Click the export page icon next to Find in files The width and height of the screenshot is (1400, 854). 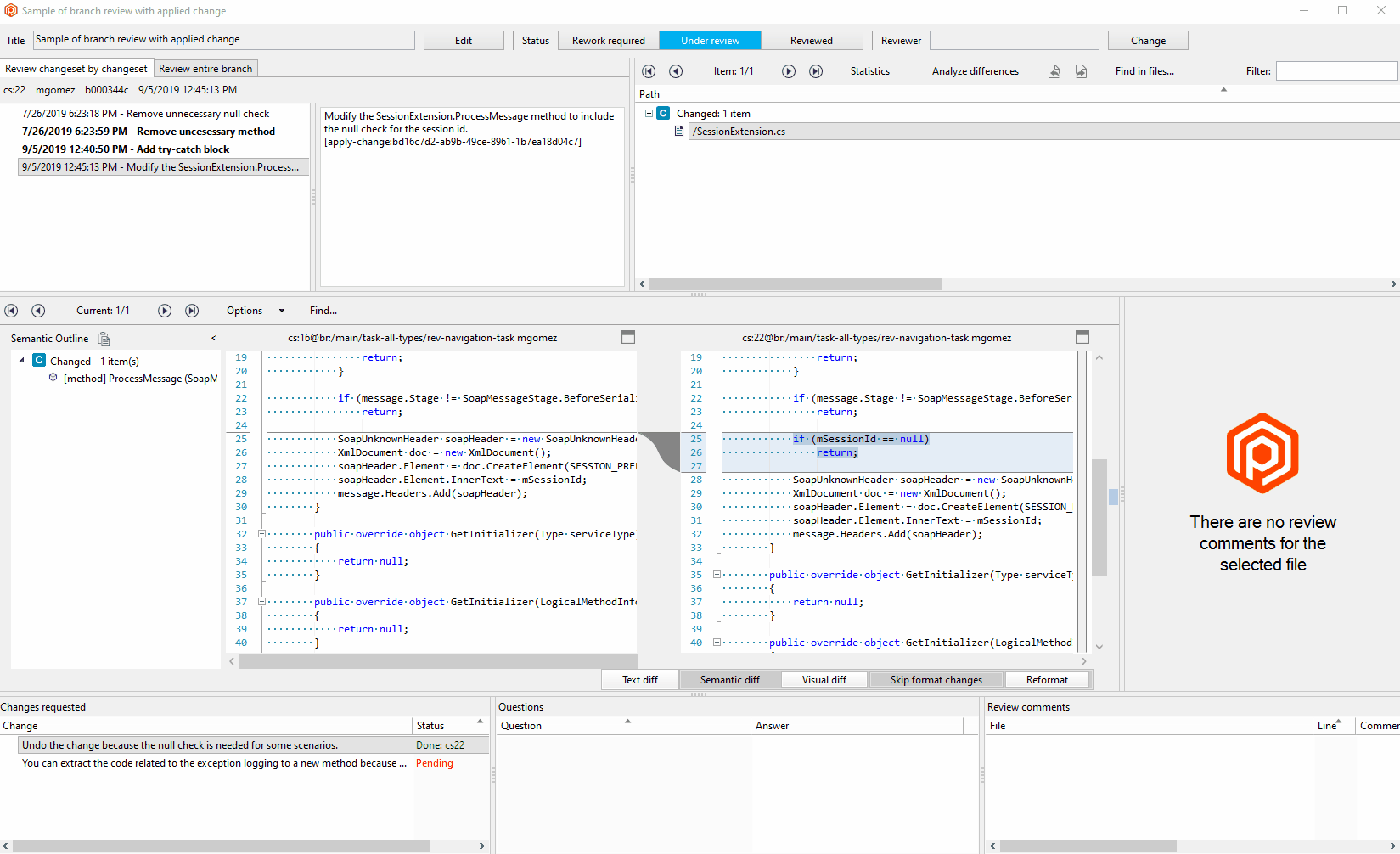point(1081,71)
